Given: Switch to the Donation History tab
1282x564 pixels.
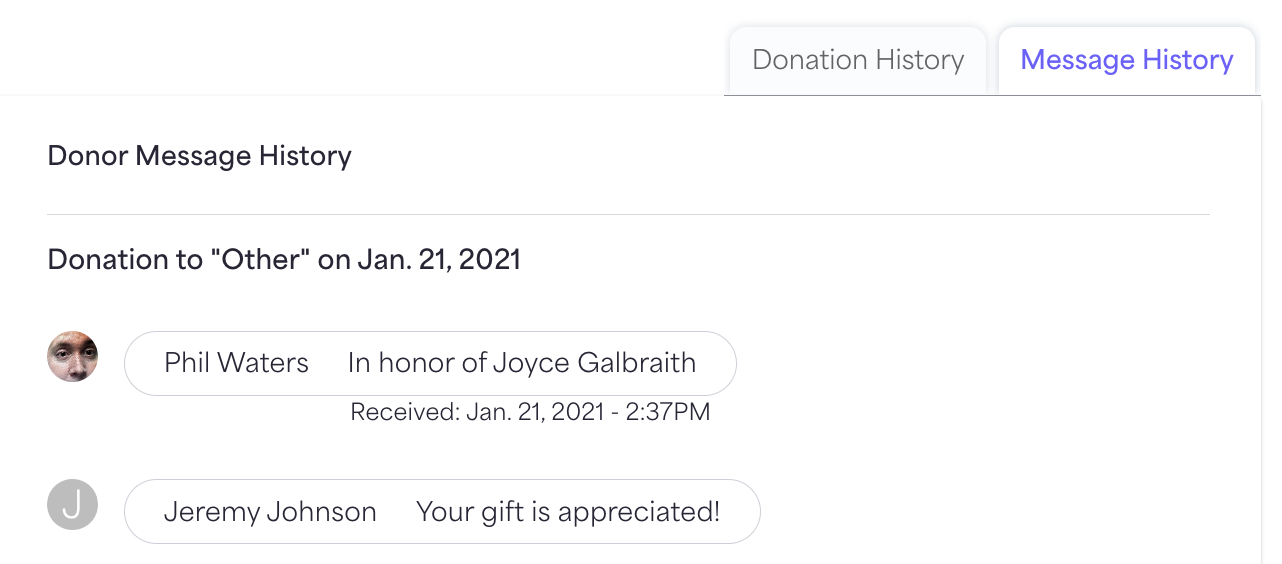Looking at the screenshot, I should tap(858, 60).
